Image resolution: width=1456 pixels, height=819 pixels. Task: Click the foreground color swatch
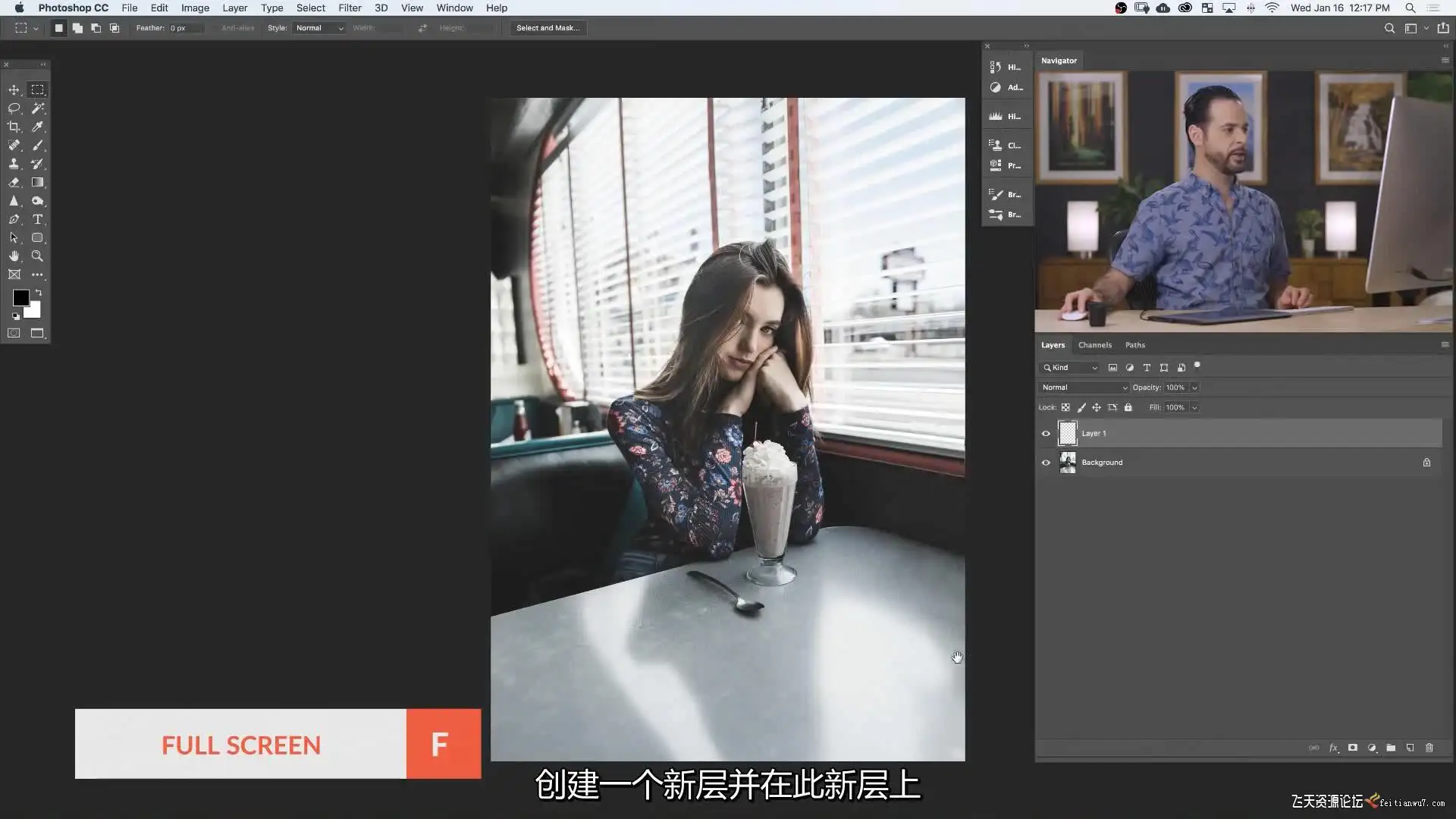tap(20, 298)
